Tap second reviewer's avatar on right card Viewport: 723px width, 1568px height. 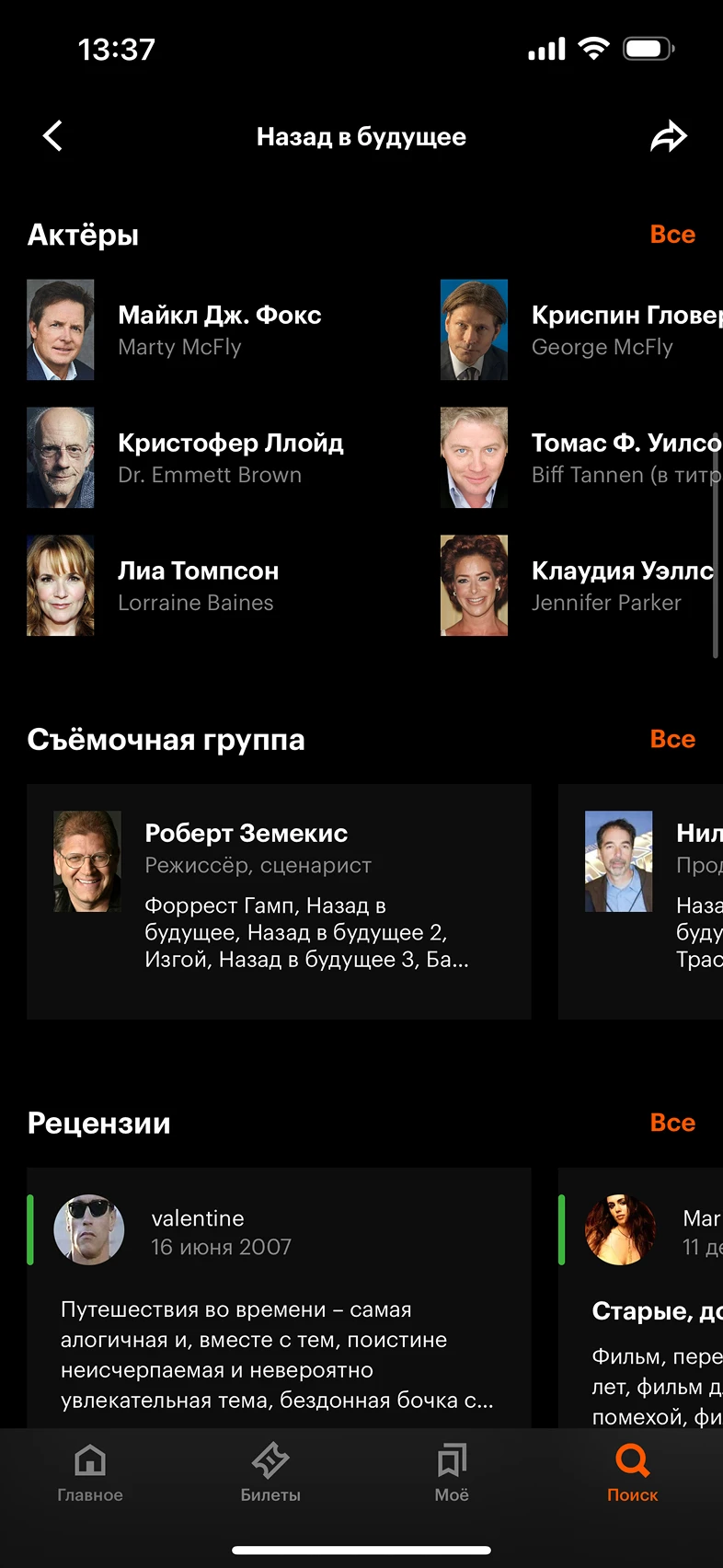point(621,1230)
